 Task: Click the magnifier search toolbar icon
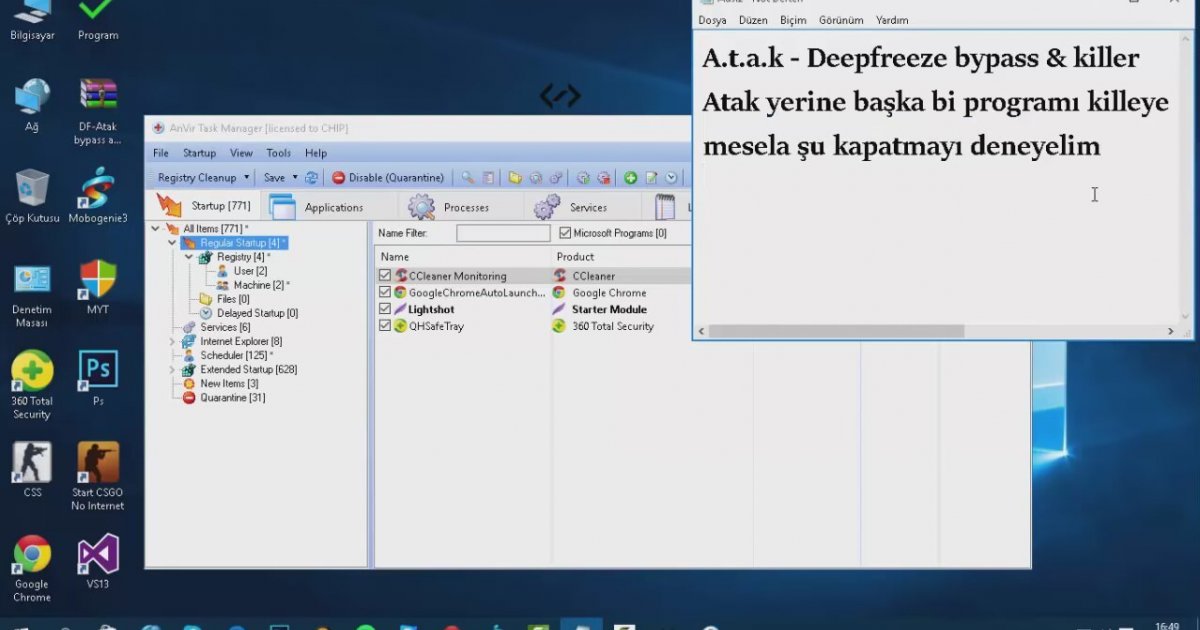(467, 178)
